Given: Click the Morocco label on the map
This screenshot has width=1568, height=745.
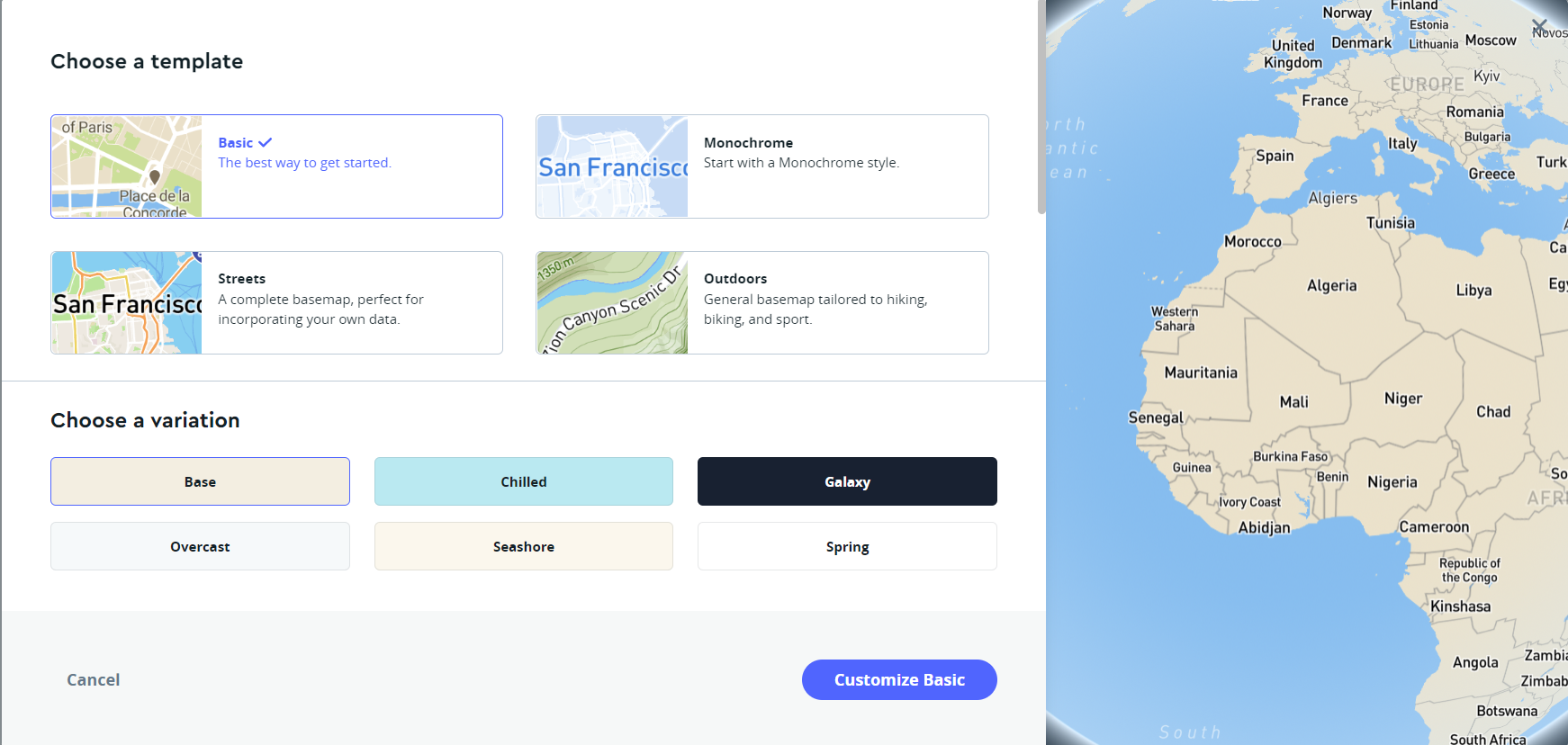Looking at the screenshot, I should 1252,241.
